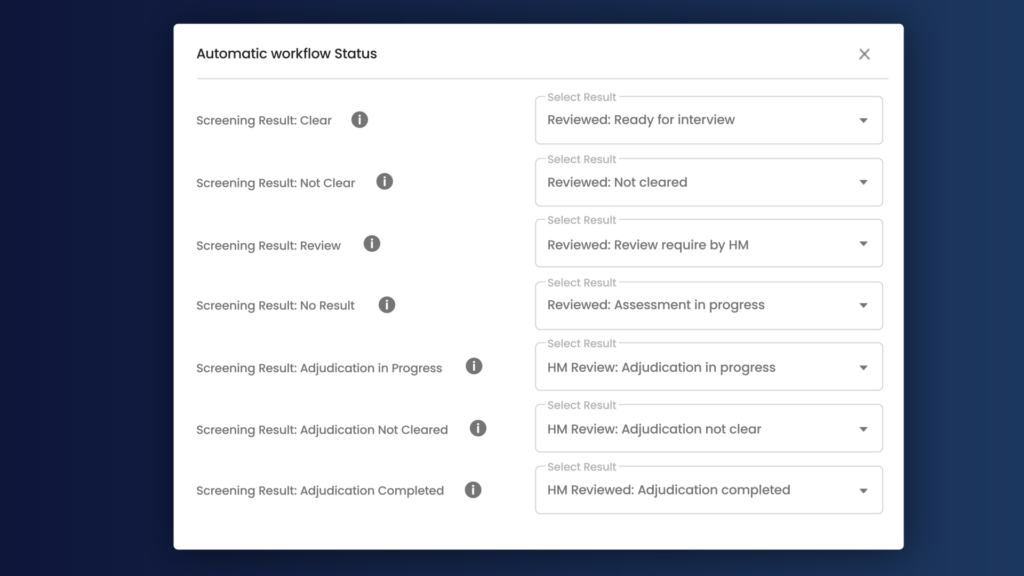The width and height of the screenshot is (1024, 576).
Task: Open the 'Reviewed: Not cleared' dropdown arrow
Action: 863,183
